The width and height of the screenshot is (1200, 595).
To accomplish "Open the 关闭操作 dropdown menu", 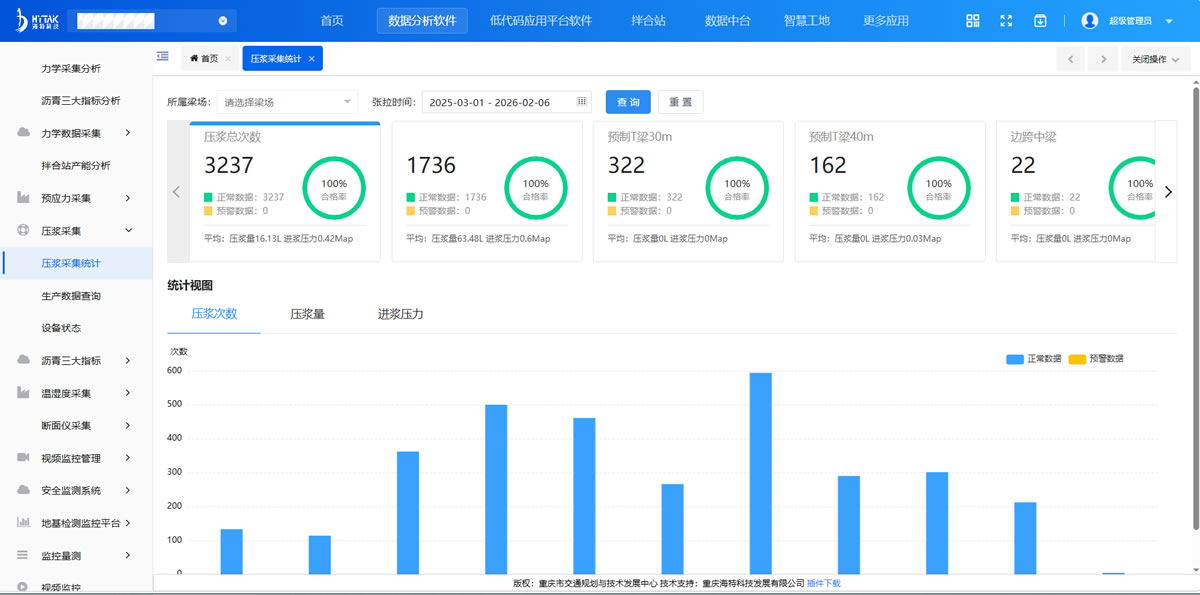I will pos(1155,59).
